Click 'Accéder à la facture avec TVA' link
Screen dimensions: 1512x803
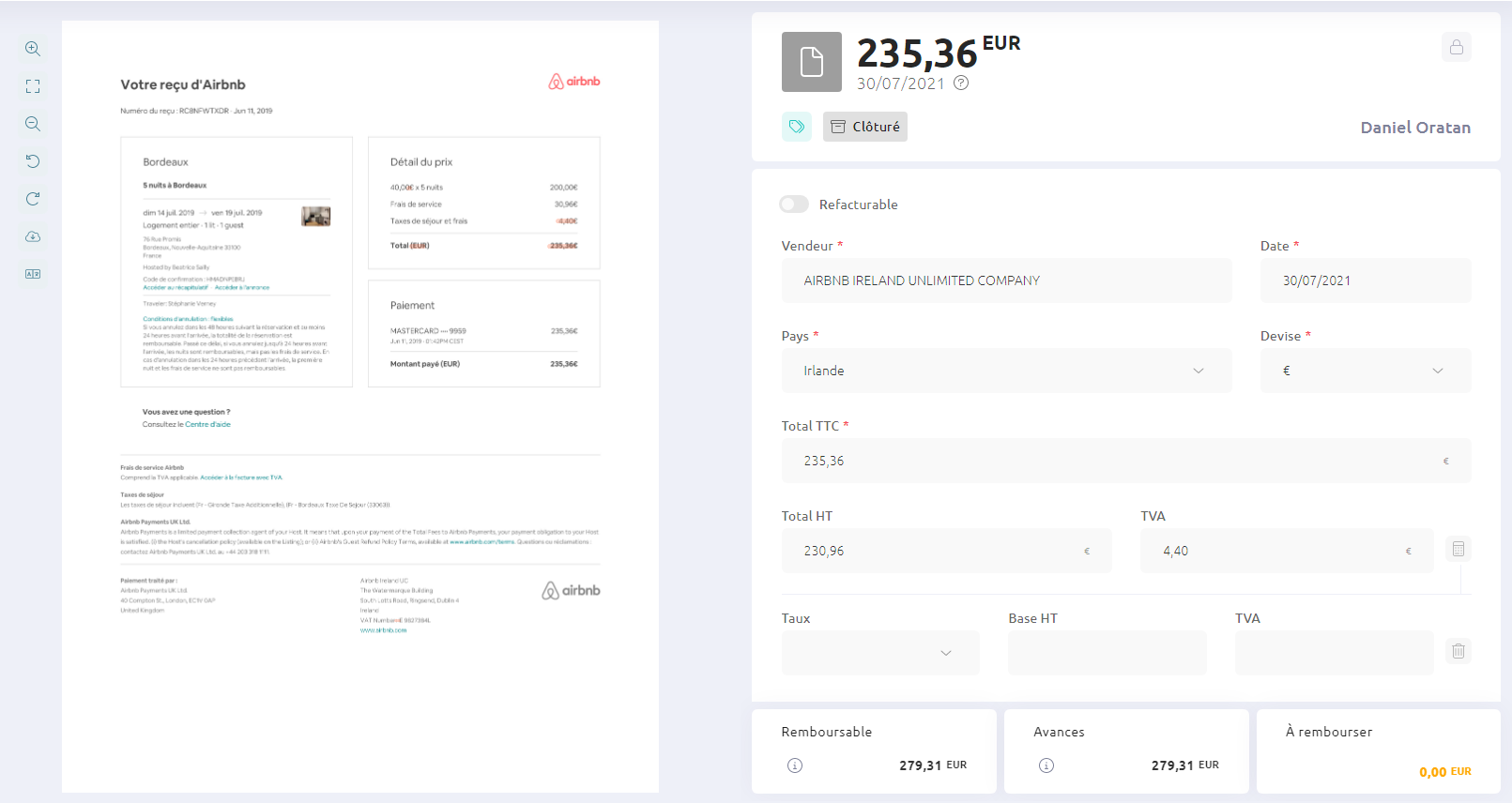click(x=241, y=477)
